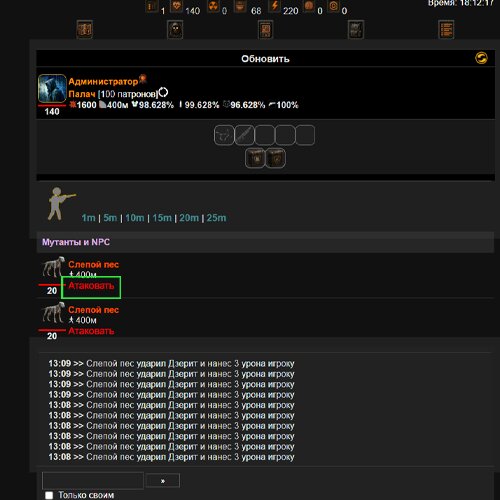Click the Обновить refresh bar
This screenshot has height=500, width=500.
coord(265,59)
